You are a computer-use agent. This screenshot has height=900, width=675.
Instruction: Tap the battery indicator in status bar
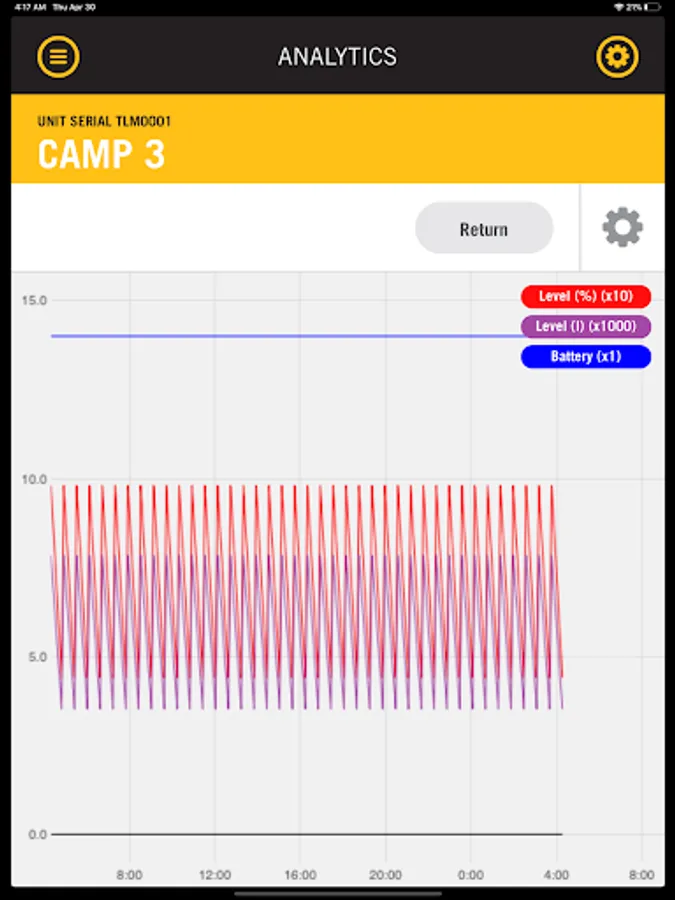pos(653,7)
